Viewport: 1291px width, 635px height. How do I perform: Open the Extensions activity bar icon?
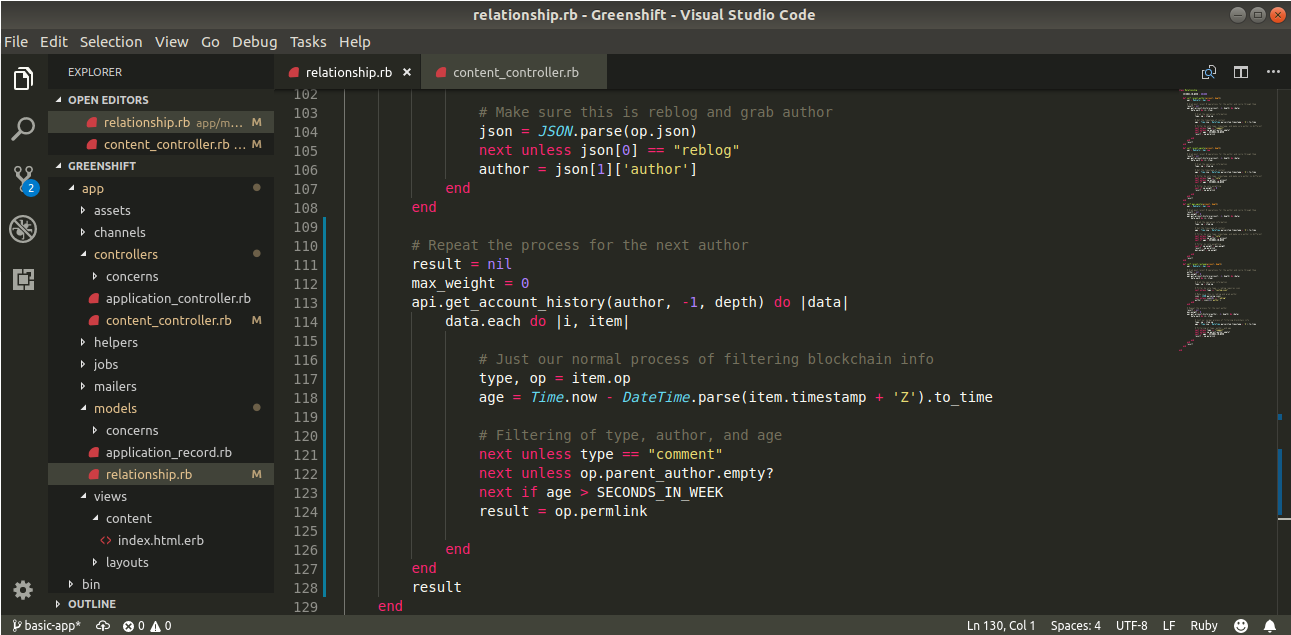pyautogui.click(x=24, y=279)
